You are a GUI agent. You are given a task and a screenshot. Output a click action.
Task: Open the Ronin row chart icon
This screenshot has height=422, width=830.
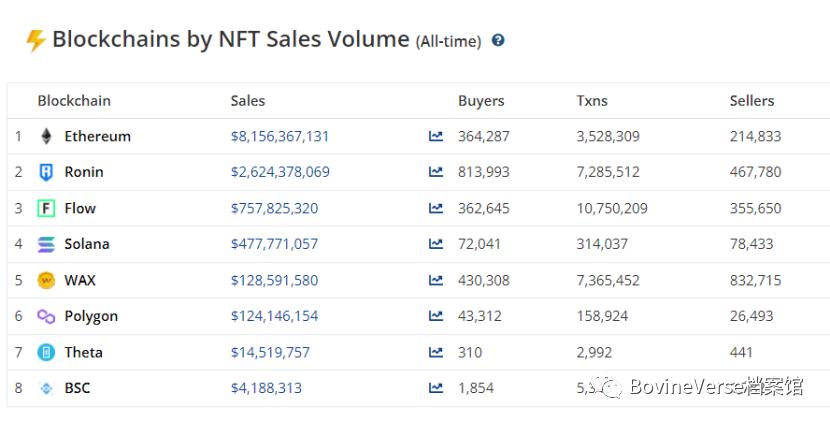coord(436,172)
